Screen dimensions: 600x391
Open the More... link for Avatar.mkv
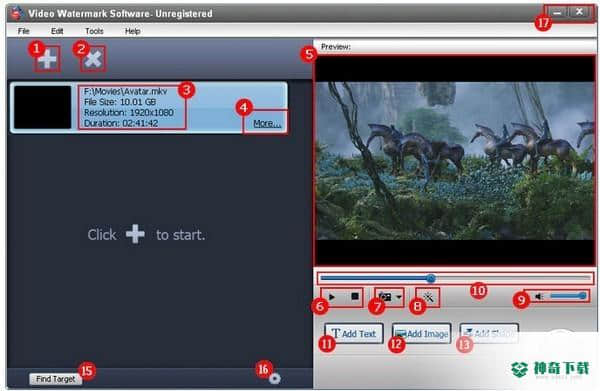click(267, 123)
